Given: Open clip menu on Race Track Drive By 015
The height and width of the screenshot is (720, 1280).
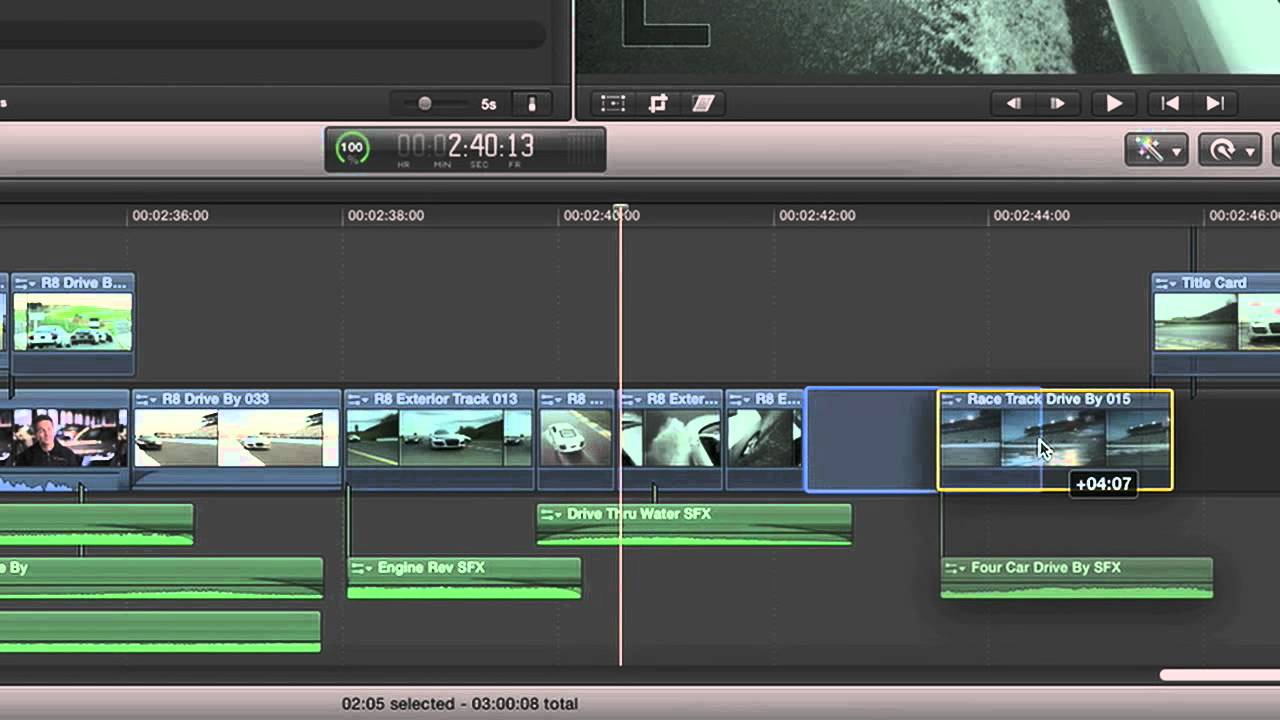Looking at the screenshot, I should pyautogui.click(x=953, y=399).
